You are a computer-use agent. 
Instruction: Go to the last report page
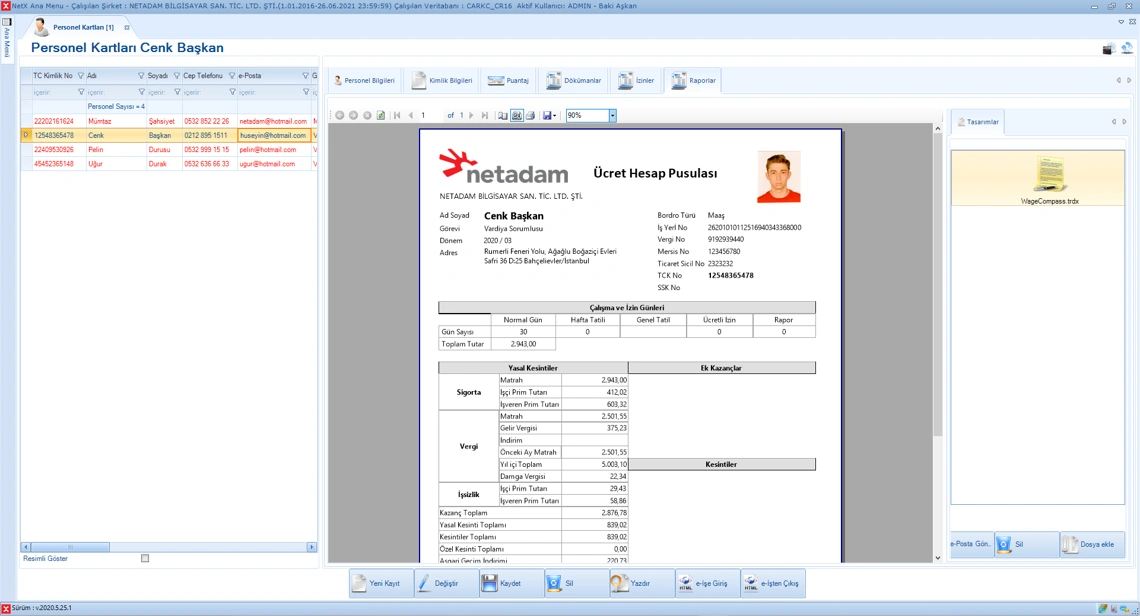point(485,116)
